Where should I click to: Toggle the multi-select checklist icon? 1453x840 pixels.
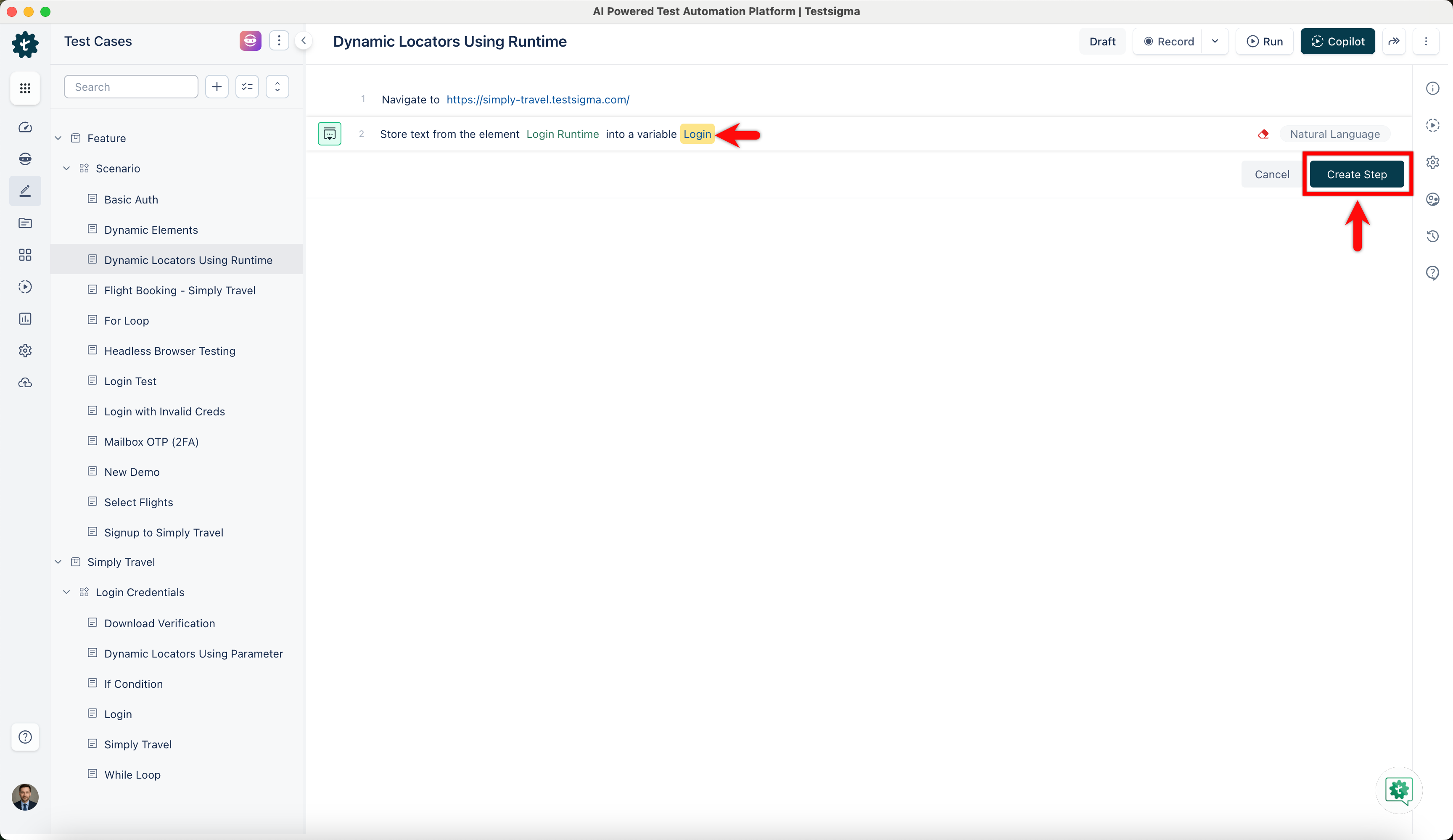pyautogui.click(x=247, y=87)
